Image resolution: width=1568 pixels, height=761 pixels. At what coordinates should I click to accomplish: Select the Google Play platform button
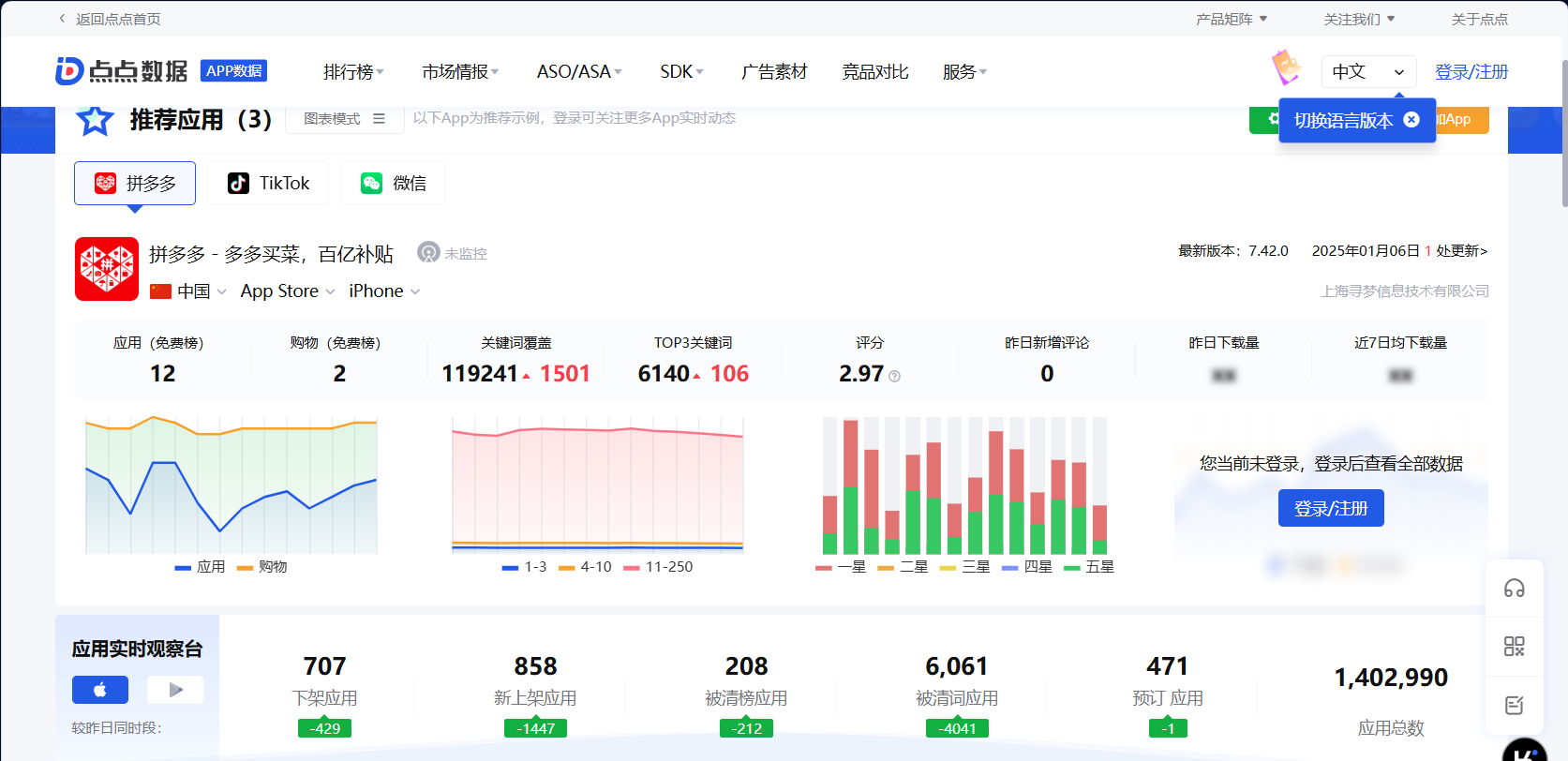pyautogui.click(x=175, y=690)
